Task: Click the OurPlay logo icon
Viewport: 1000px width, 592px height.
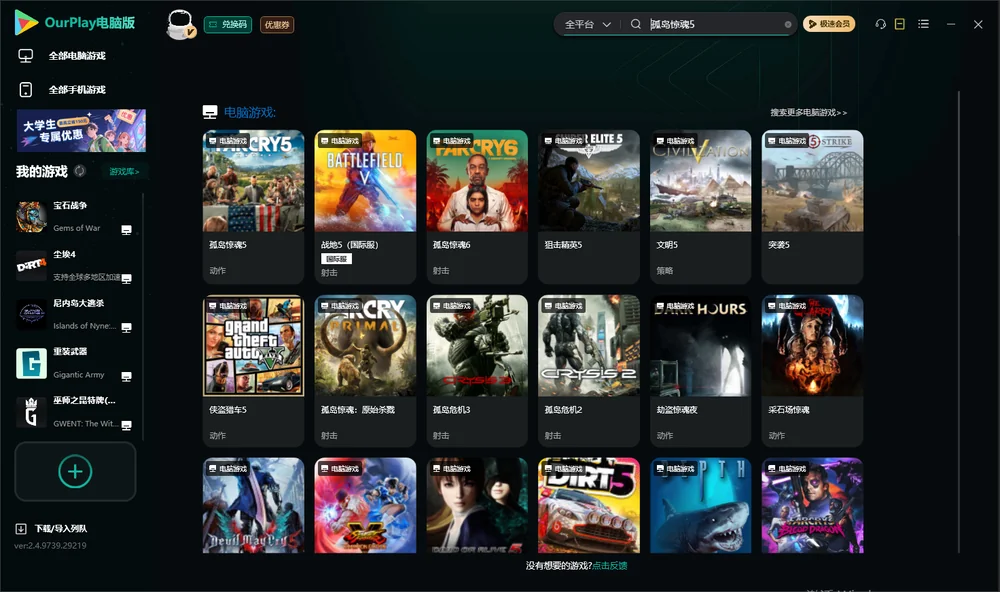Action: [26, 22]
